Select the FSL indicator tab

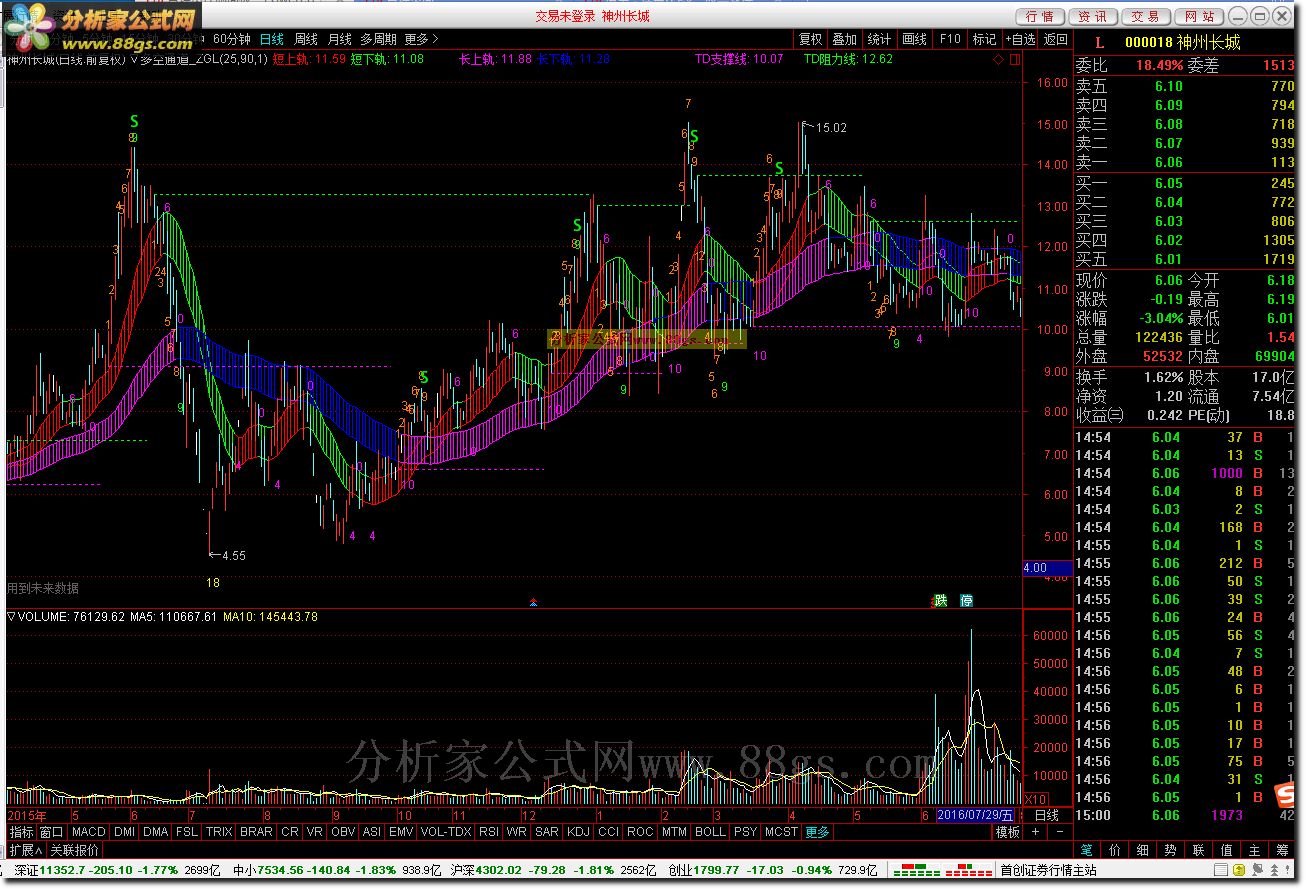187,832
